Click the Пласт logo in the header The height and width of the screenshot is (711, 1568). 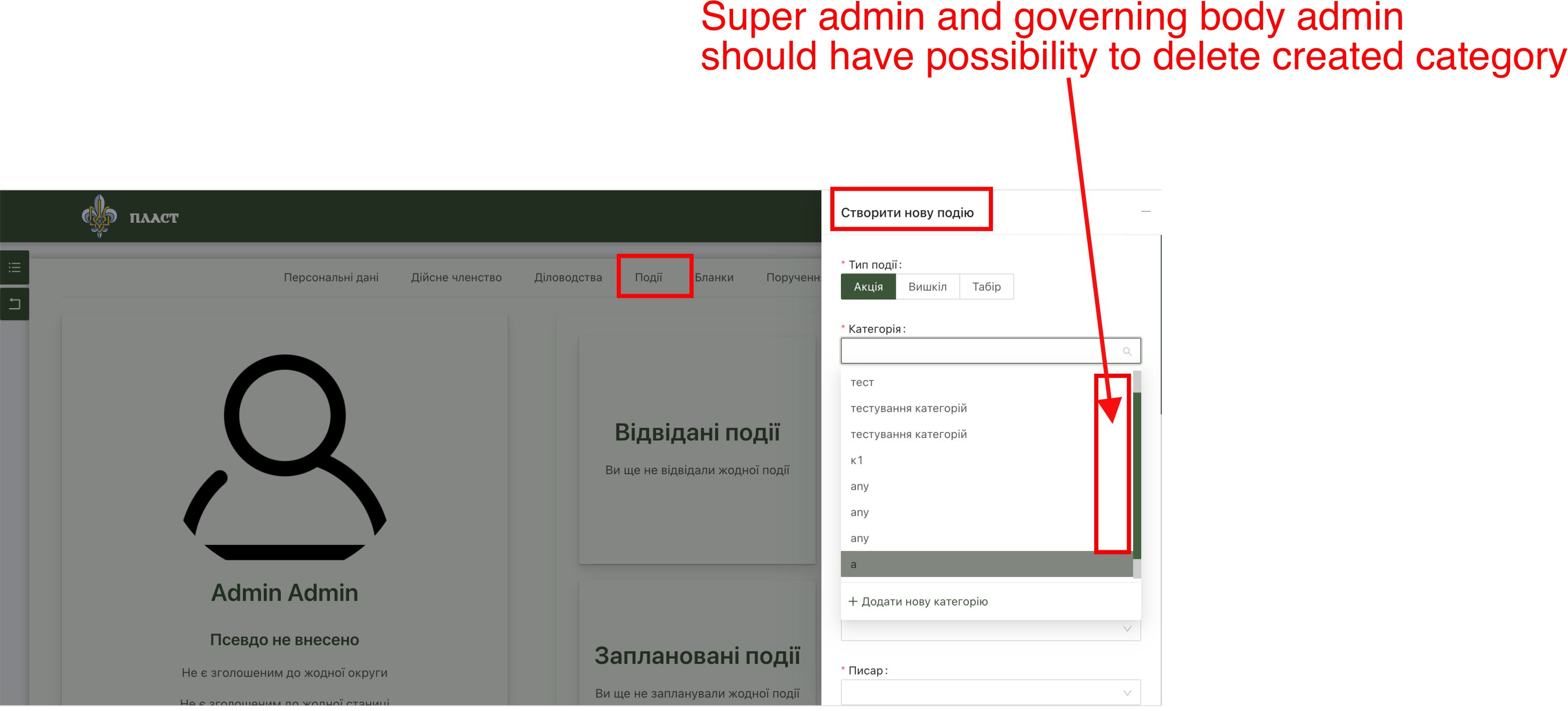click(x=99, y=215)
